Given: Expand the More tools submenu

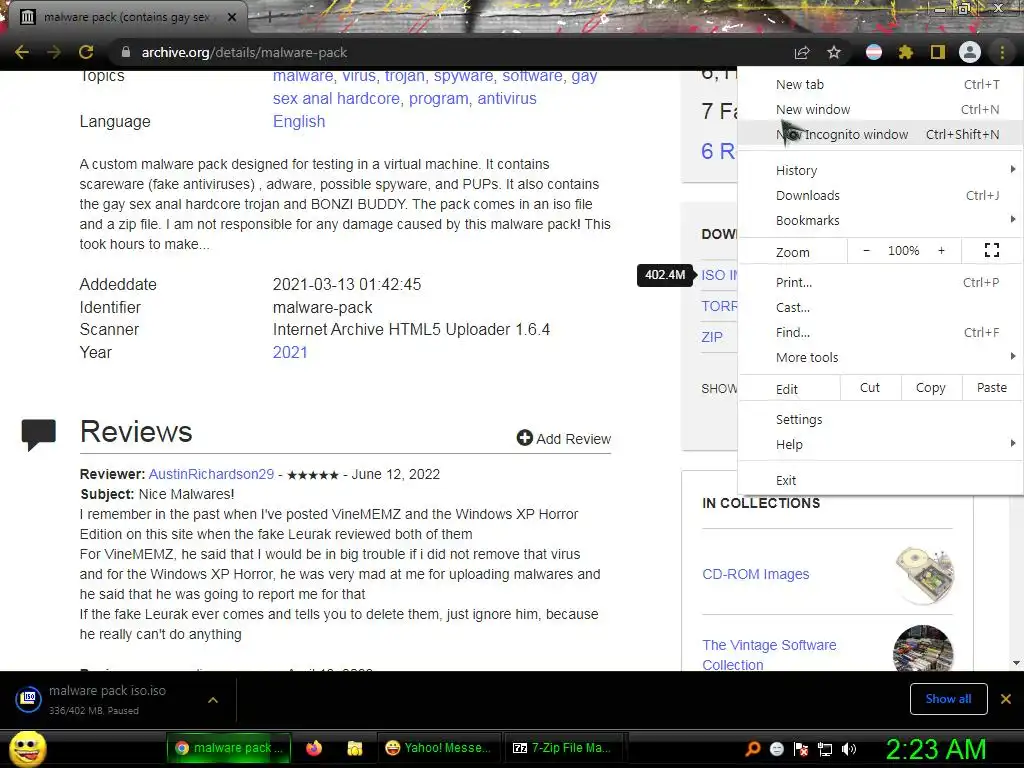Looking at the screenshot, I should [880, 357].
